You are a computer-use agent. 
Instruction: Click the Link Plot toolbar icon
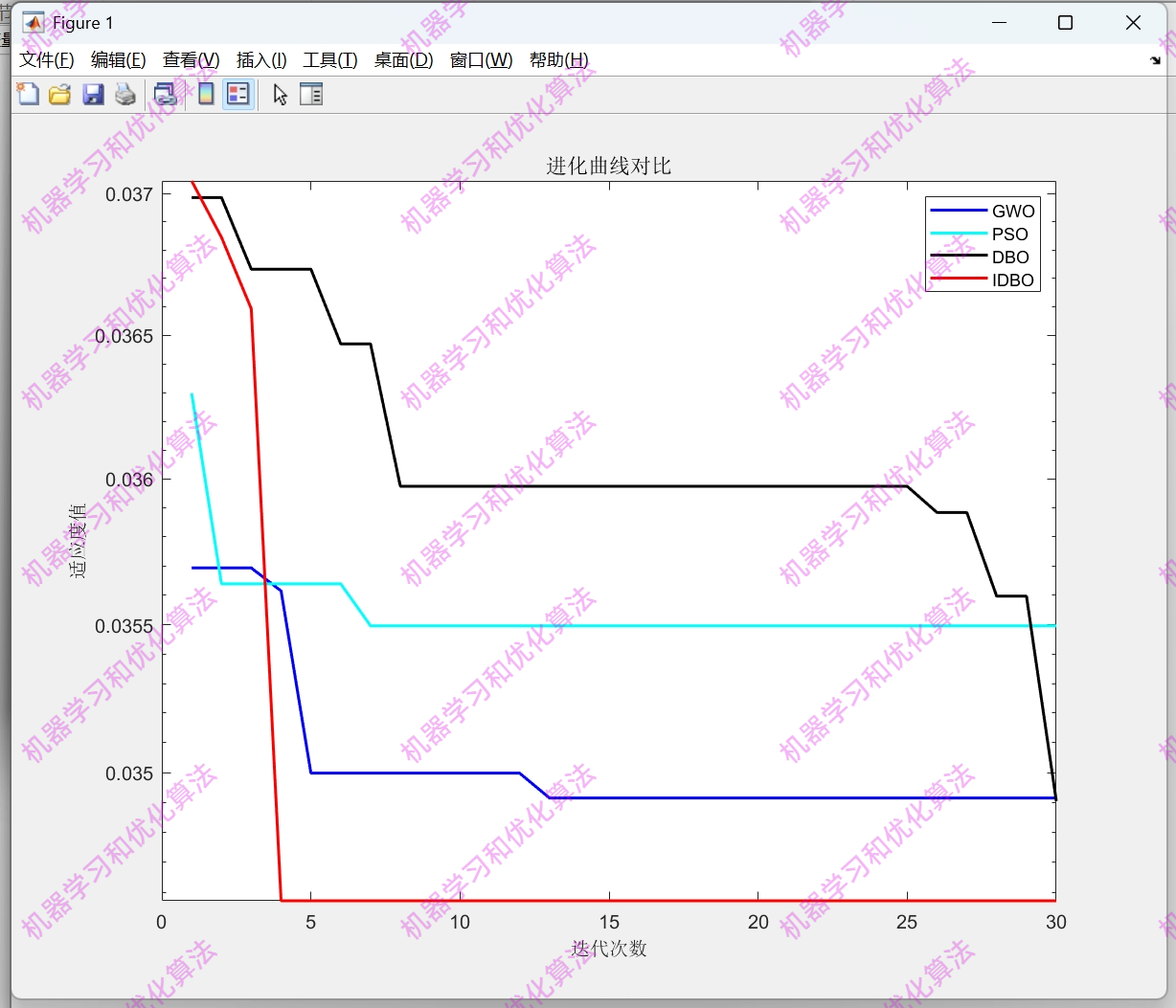(x=166, y=94)
